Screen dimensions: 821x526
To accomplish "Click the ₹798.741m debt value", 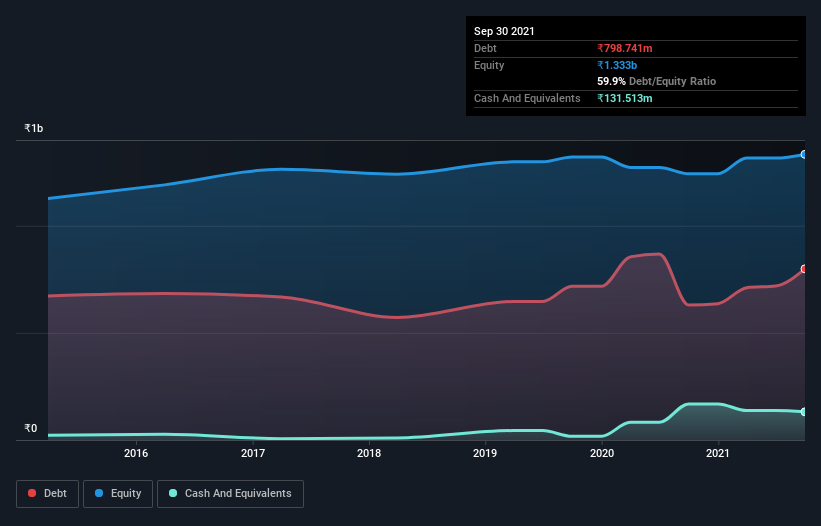I will (x=625, y=48).
